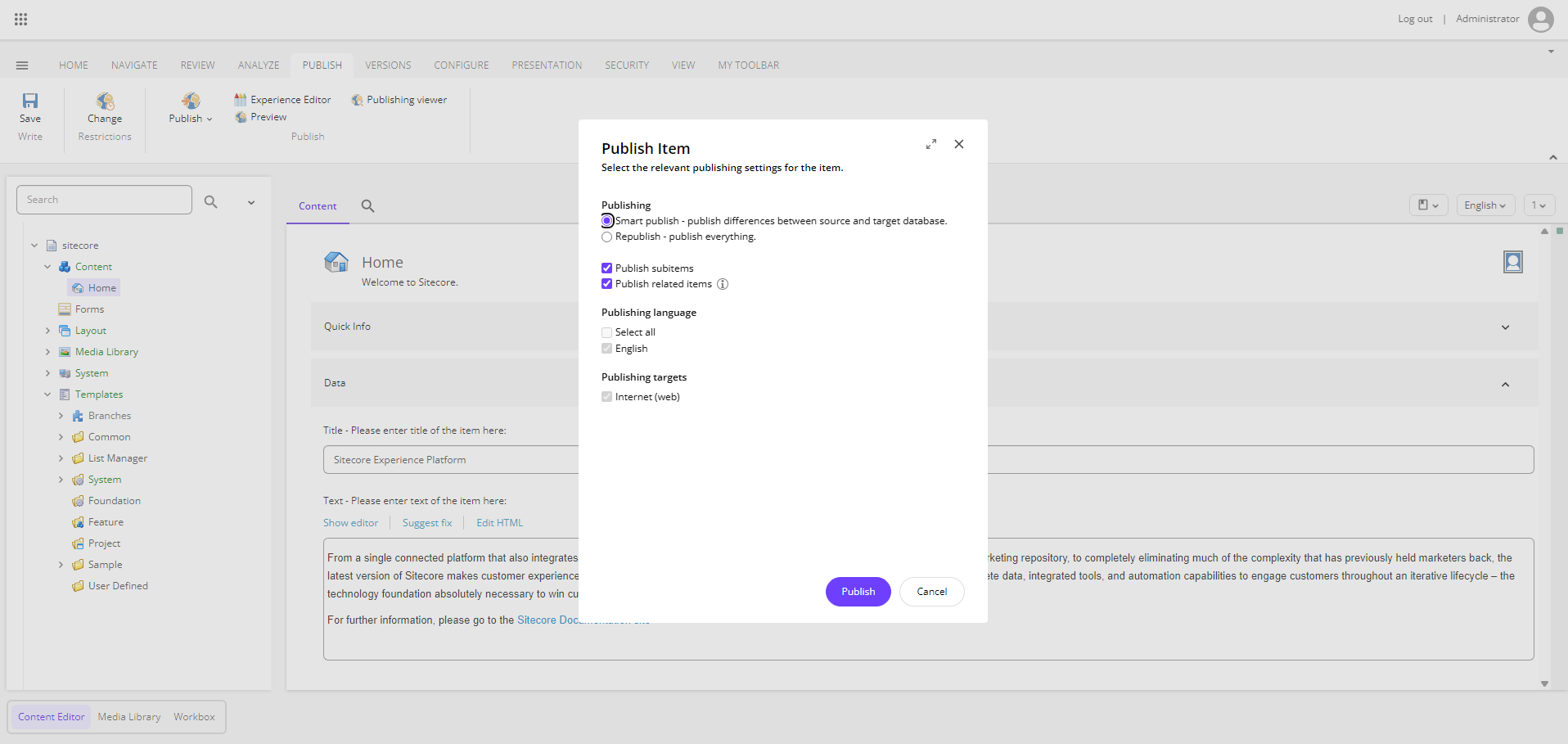Uncheck Publish subitems checkbox

click(x=607, y=268)
